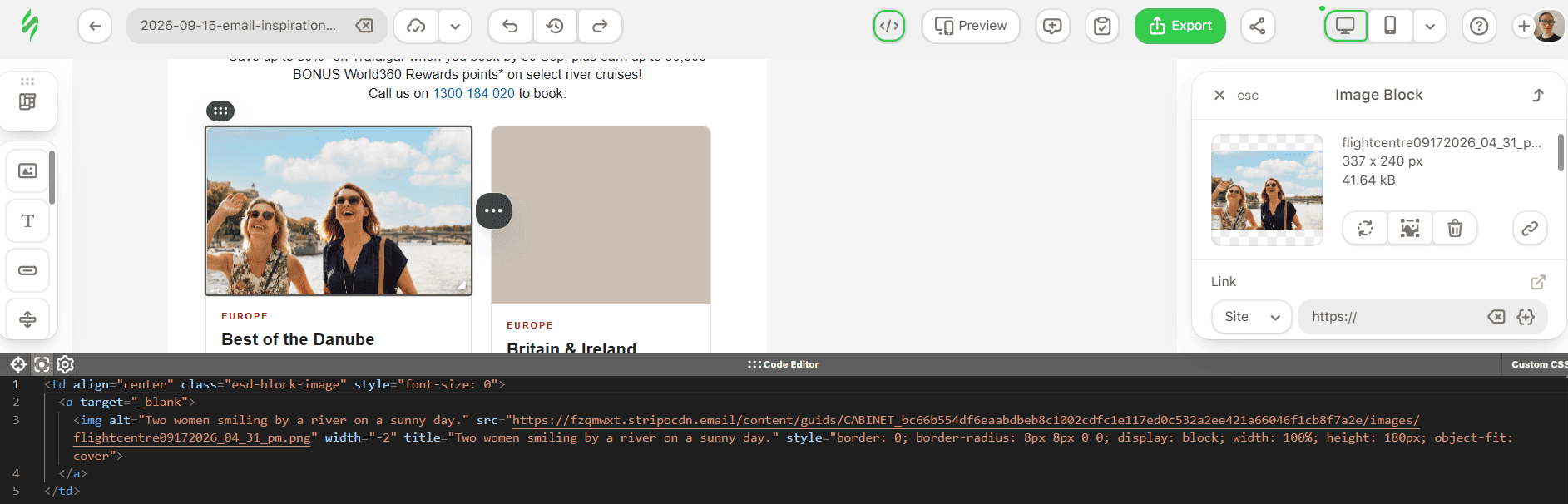Expand the device view dropdown
1568x504 pixels.
point(1430,26)
